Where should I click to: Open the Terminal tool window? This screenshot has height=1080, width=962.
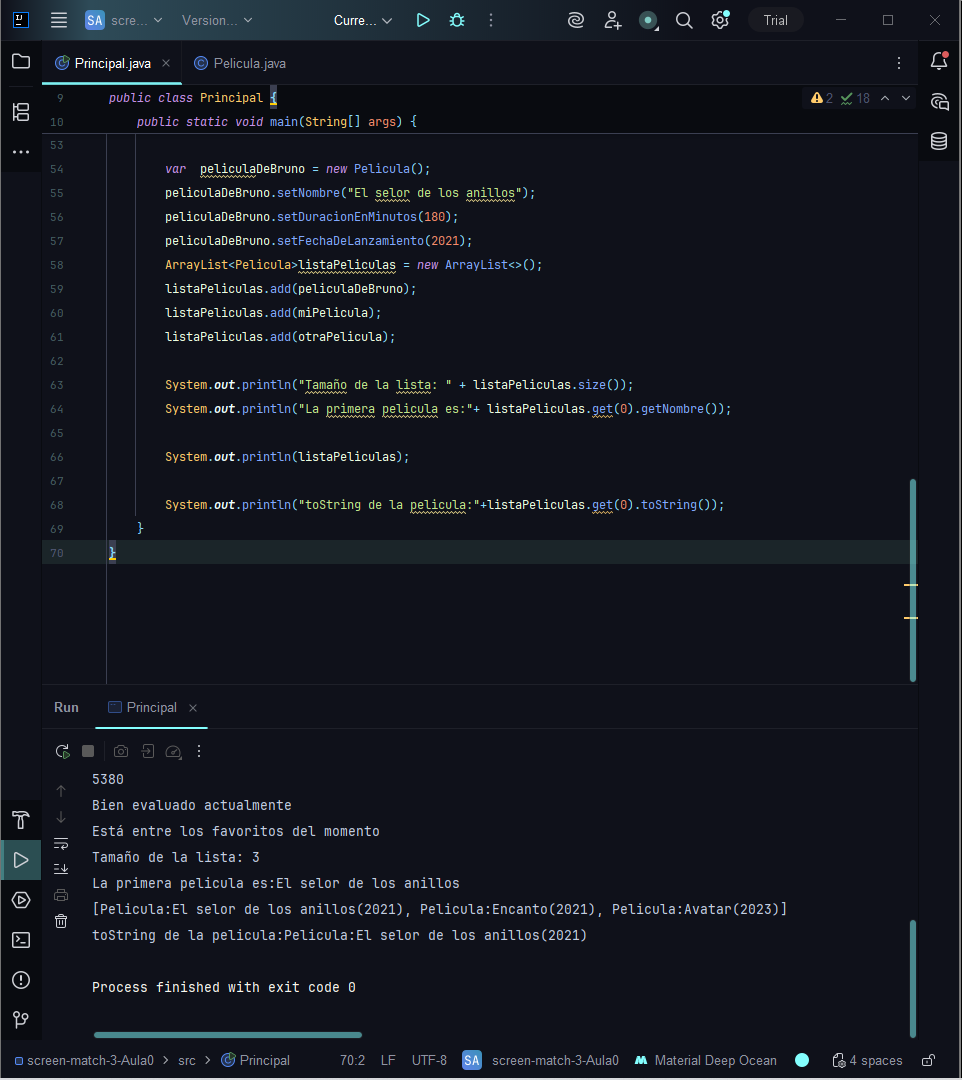pyautogui.click(x=21, y=939)
